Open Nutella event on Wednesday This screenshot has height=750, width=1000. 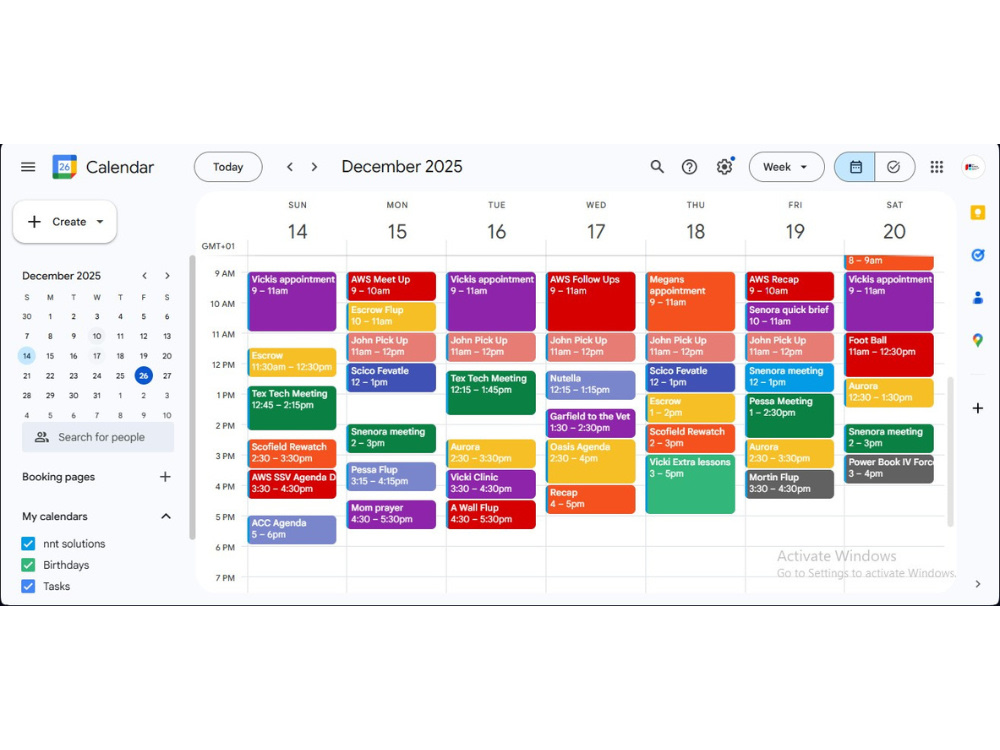tap(590, 385)
